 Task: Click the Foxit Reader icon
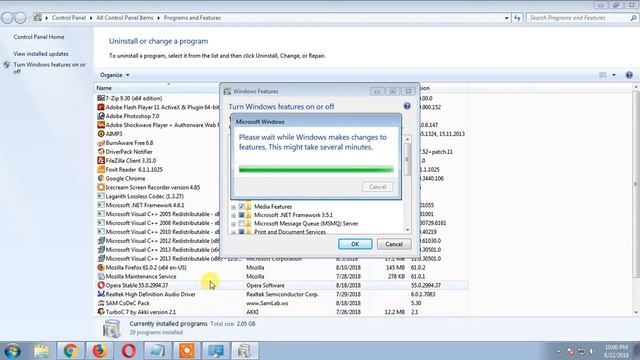(x=101, y=169)
